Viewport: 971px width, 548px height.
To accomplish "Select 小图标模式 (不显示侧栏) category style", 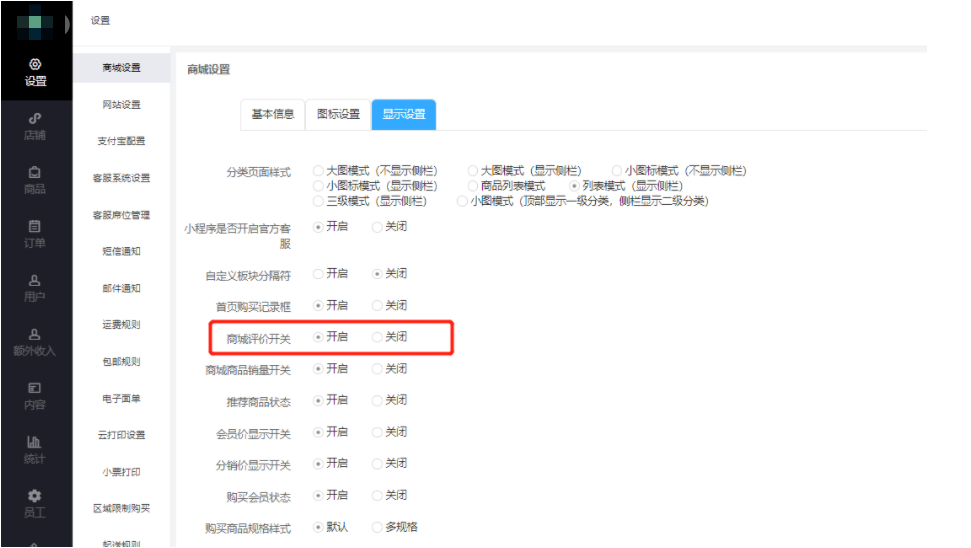I will (617, 170).
